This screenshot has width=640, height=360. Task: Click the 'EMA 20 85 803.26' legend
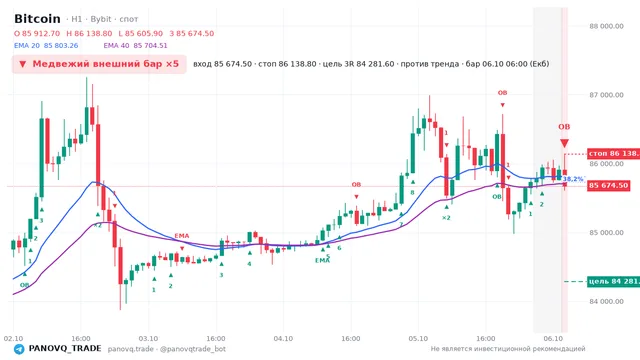pyautogui.click(x=46, y=46)
